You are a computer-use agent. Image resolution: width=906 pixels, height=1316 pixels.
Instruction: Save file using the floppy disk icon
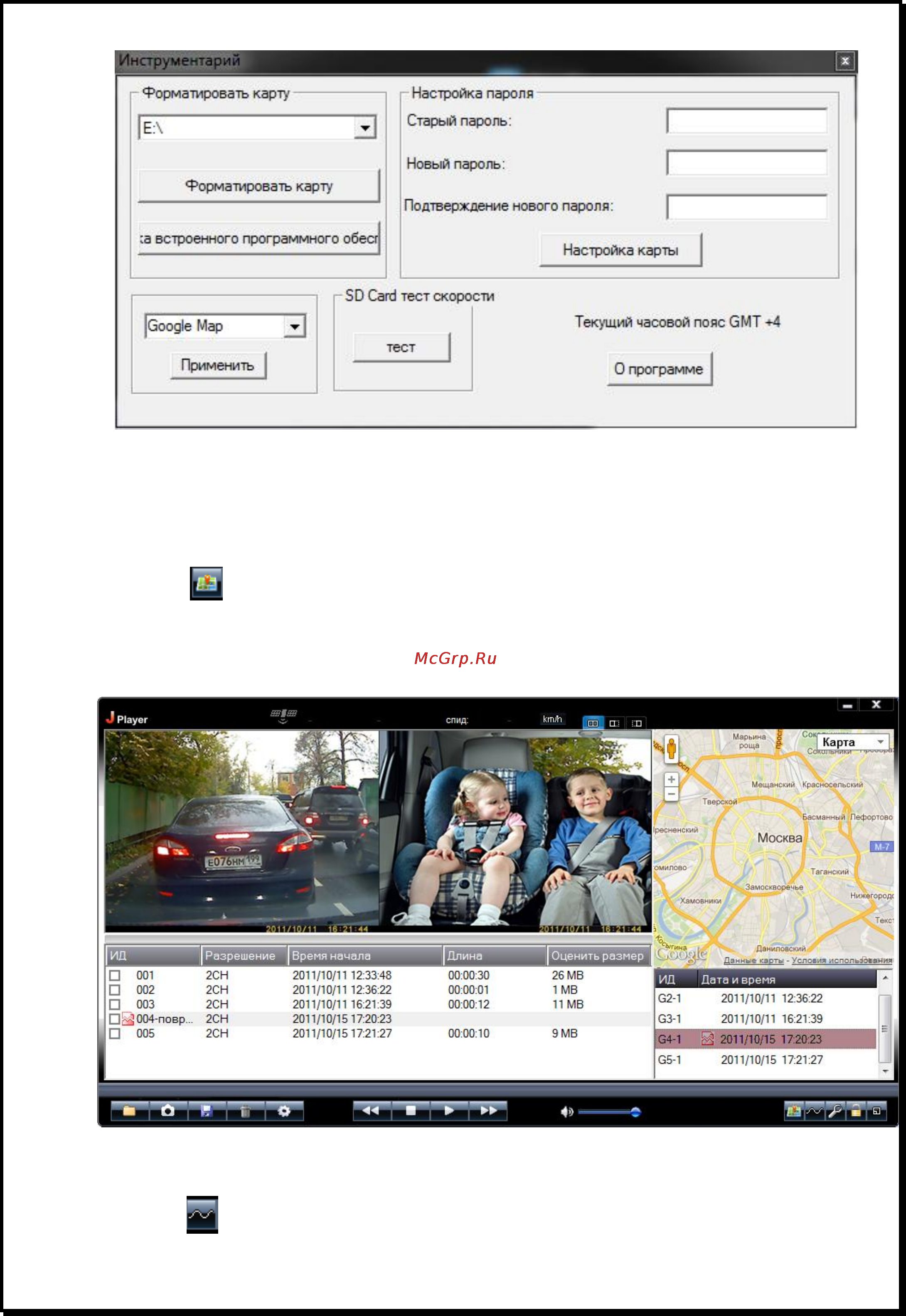207,1111
